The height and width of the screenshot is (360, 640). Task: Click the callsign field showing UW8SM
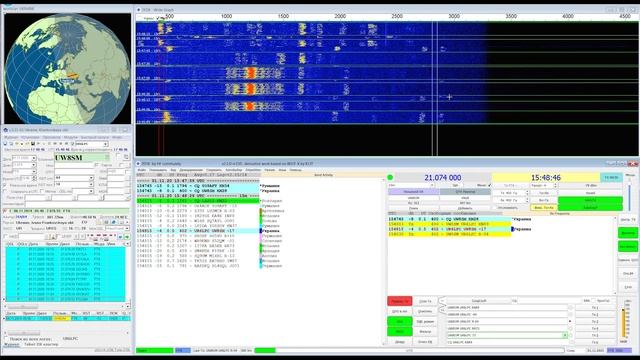(82, 158)
